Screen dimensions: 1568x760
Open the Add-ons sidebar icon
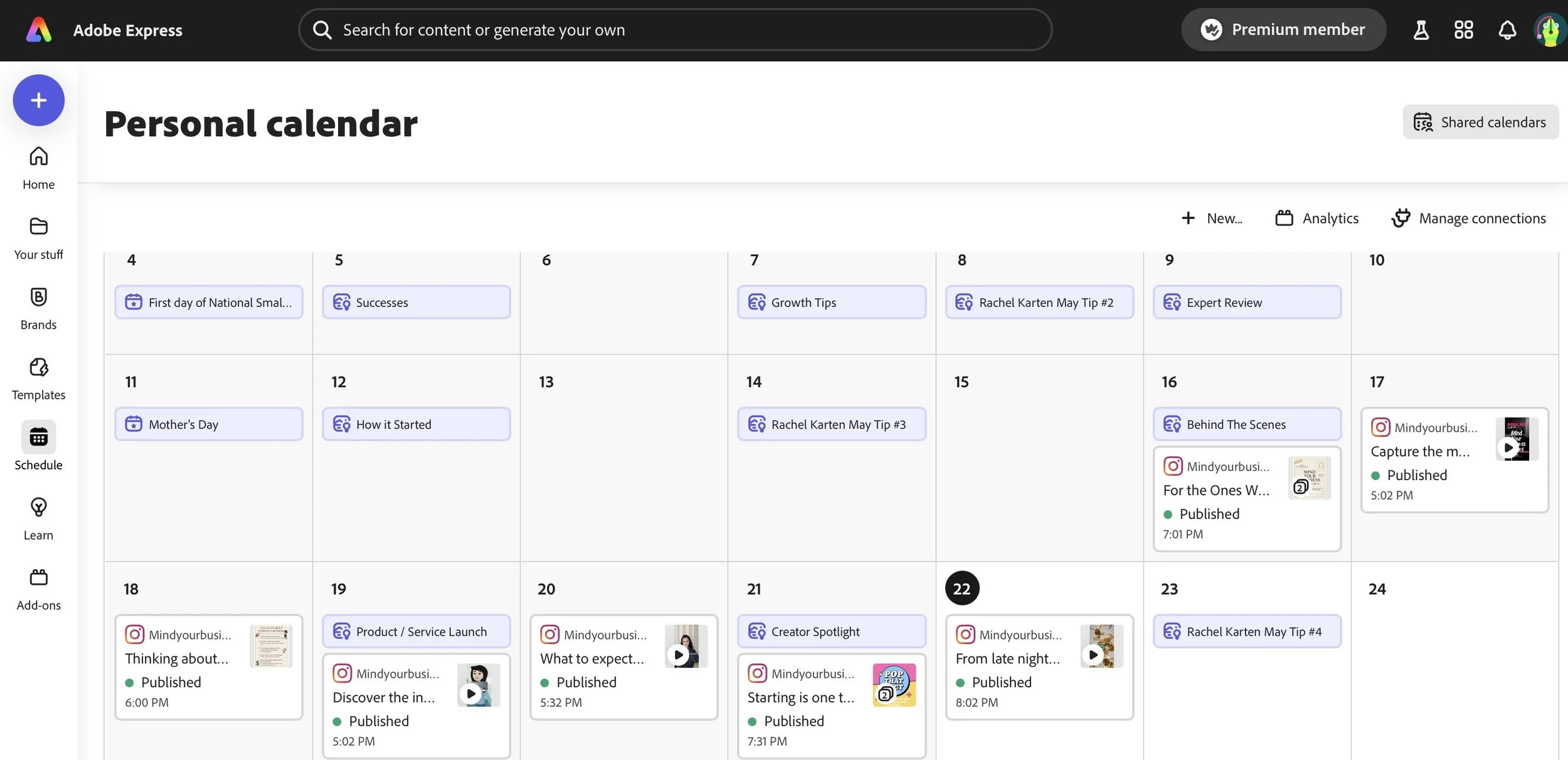(x=38, y=577)
